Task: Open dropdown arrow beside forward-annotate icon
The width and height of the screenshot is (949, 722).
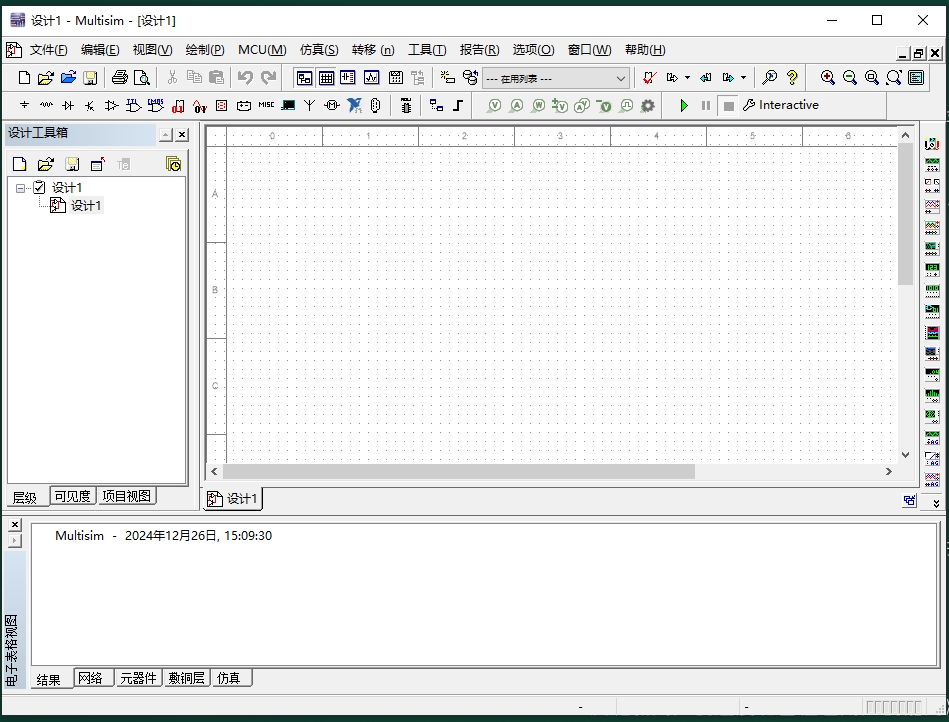Action: (x=744, y=77)
